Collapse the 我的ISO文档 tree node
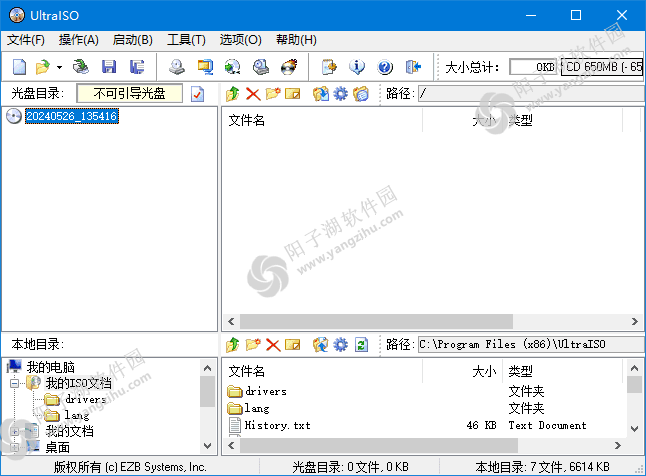This screenshot has height=476, width=646. point(14,383)
